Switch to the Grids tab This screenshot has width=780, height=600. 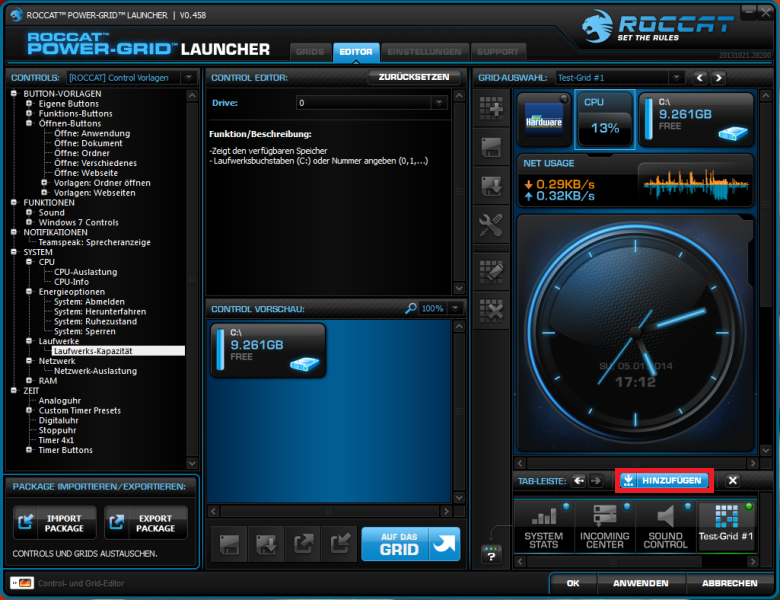(x=310, y=52)
